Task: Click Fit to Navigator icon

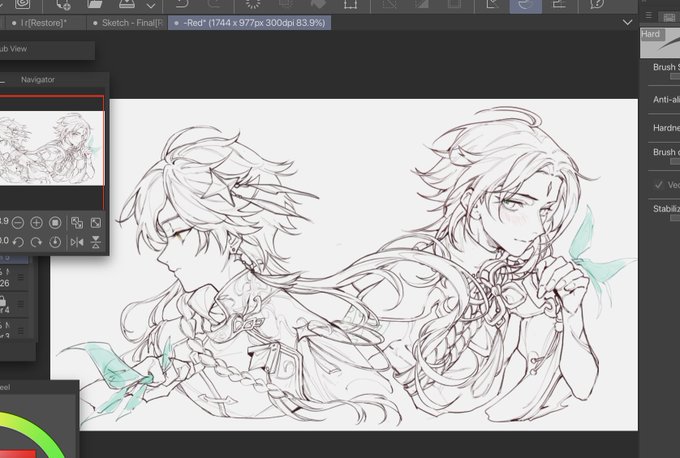Action: 77,223
